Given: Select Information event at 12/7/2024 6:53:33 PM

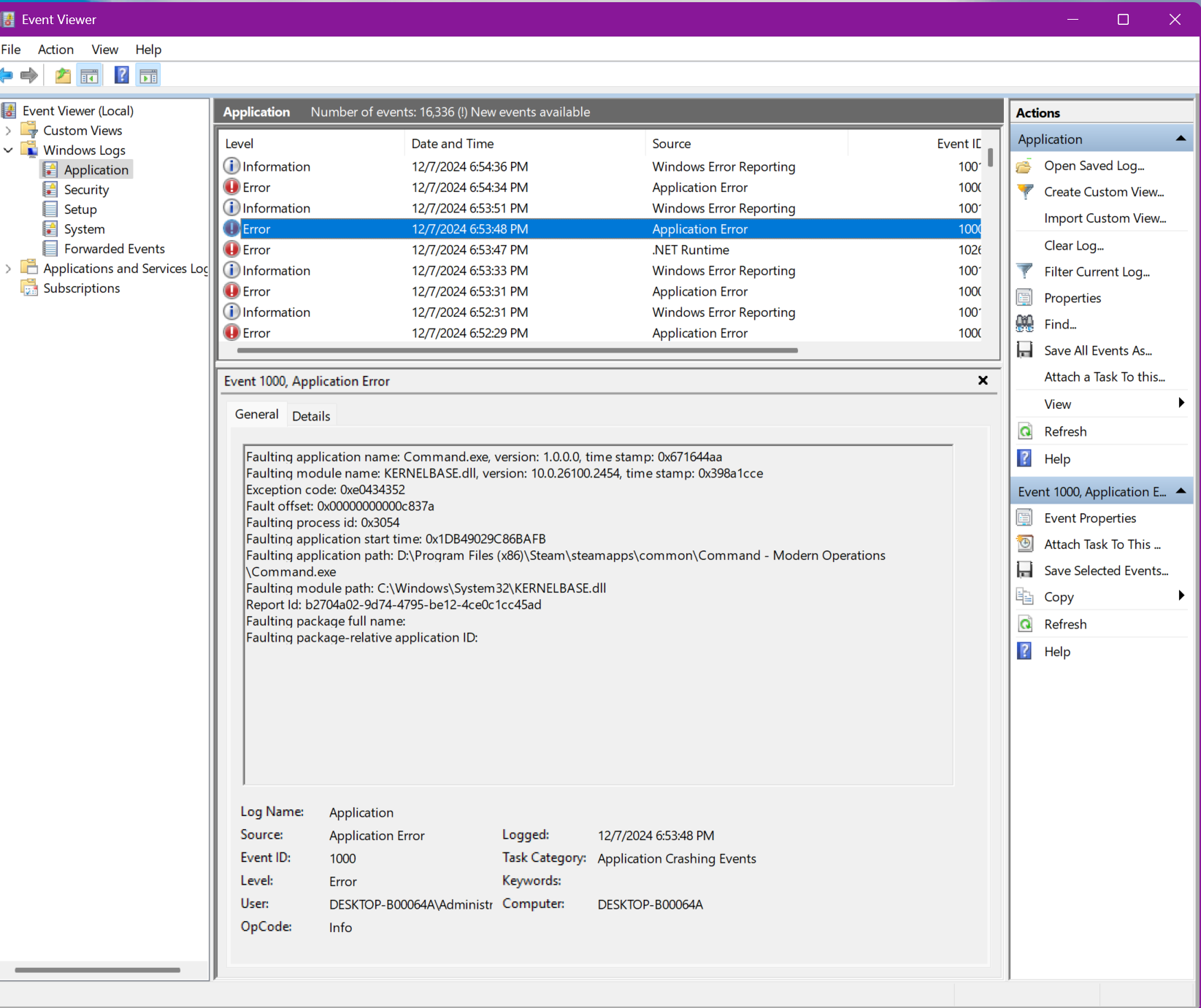Looking at the screenshot, I should (602, 270).
